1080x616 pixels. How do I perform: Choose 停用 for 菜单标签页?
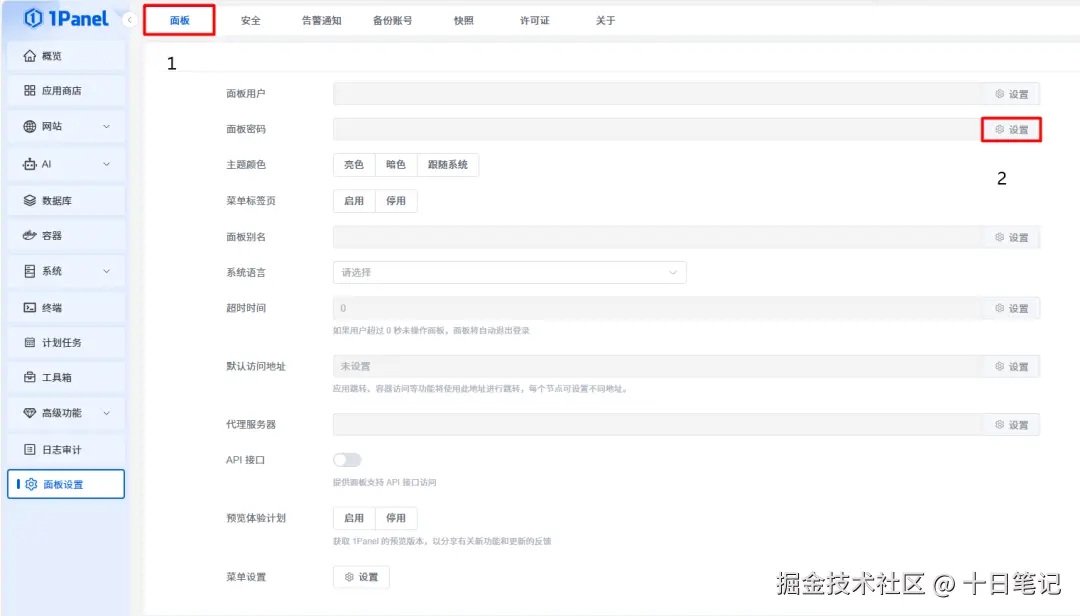(395, 201)
